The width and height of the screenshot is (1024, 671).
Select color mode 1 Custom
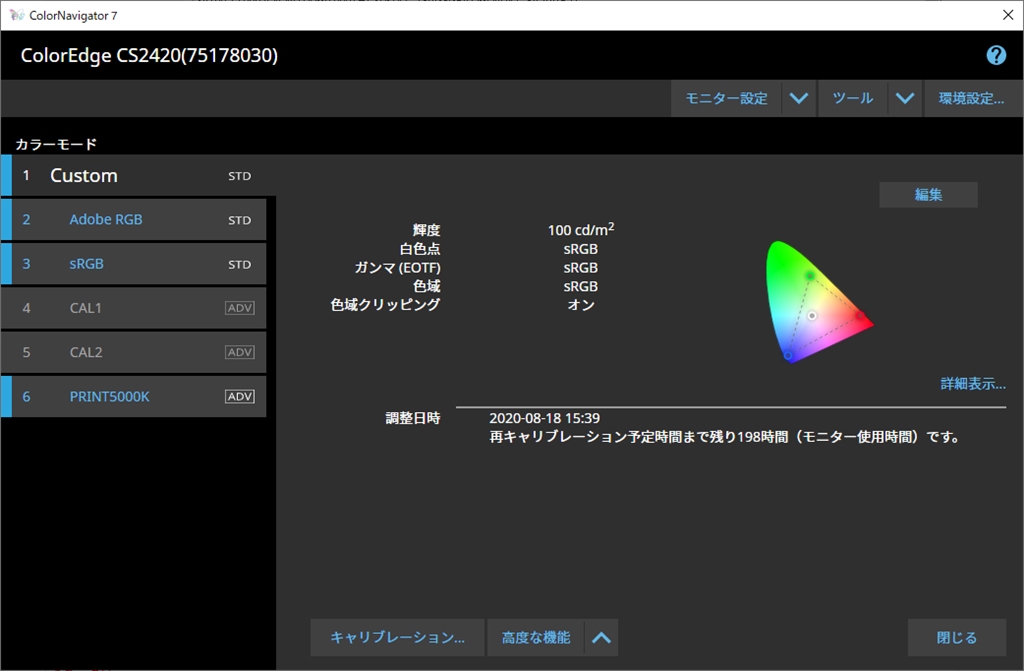pos(138,175)
